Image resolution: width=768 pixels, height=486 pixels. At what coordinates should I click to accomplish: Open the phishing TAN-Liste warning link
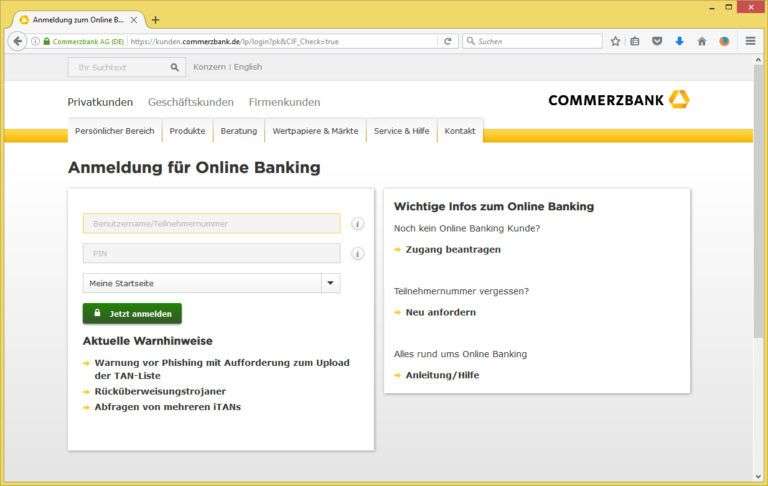(x=222, y=369)
